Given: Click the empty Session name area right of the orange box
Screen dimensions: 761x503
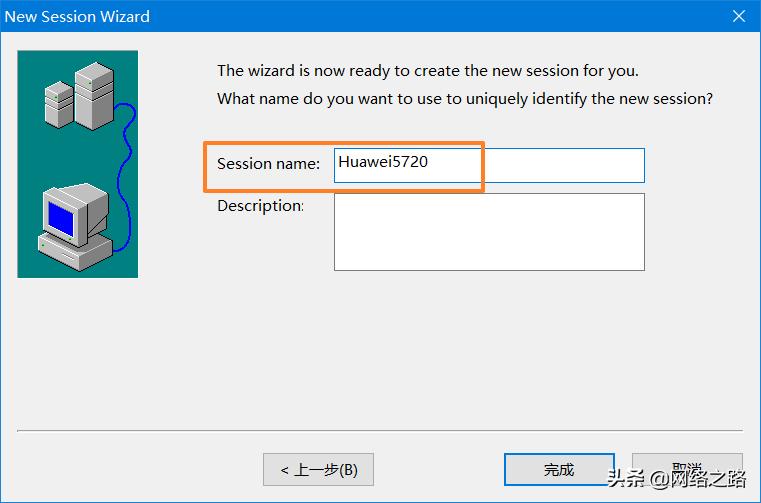Looking at the screenshot, I should [x=565, y=165].
